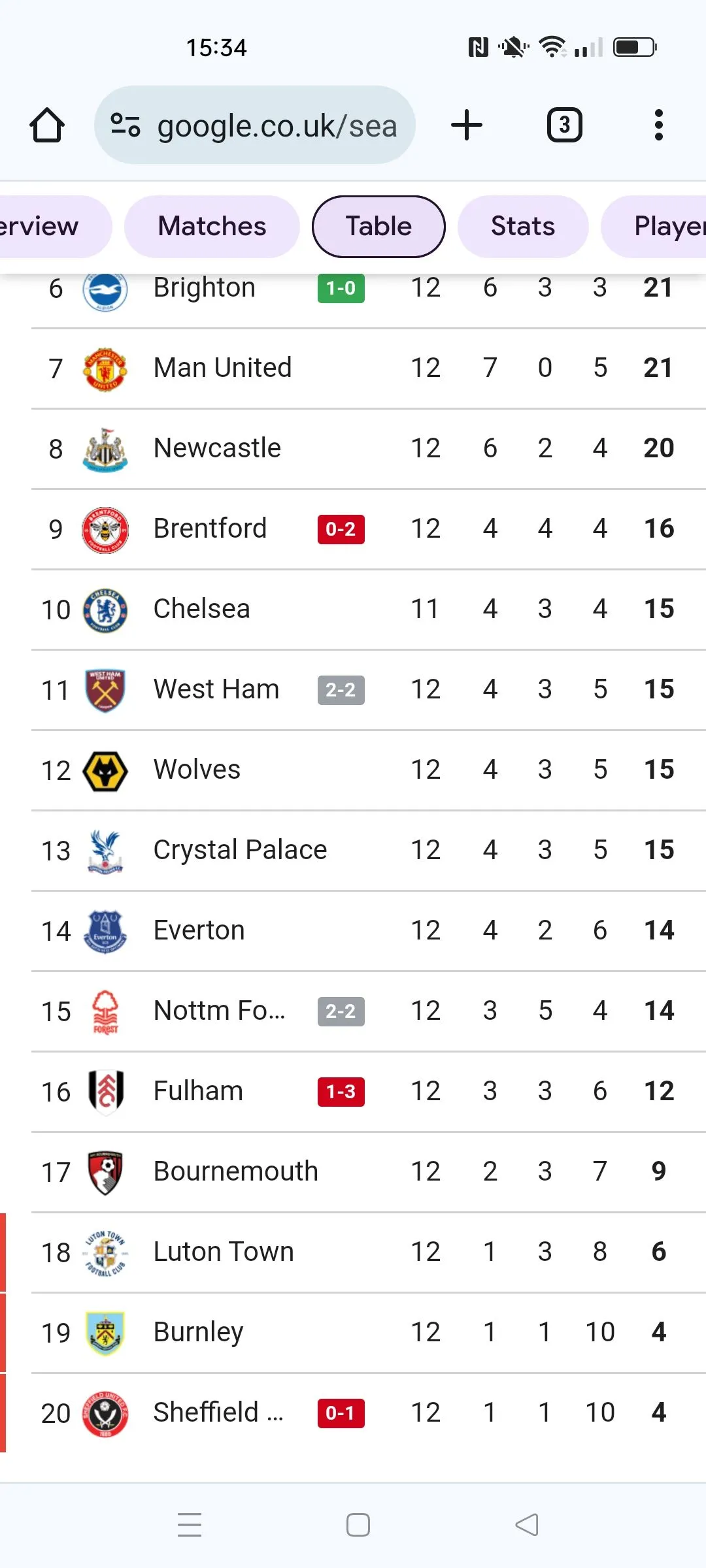Tap the google.co.uk address bar
This screenshot has width=706, height=1568.
tap(277, 126)
